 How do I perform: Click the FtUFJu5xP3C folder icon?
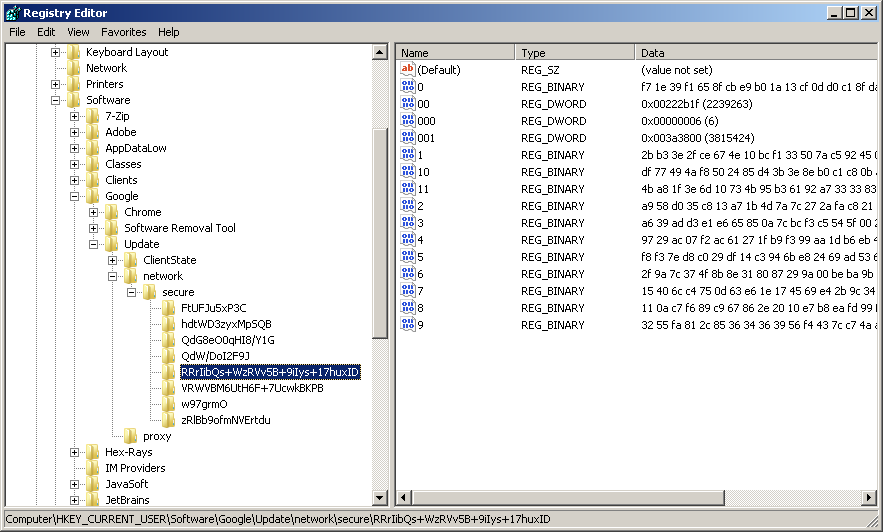tap(169, 309)
